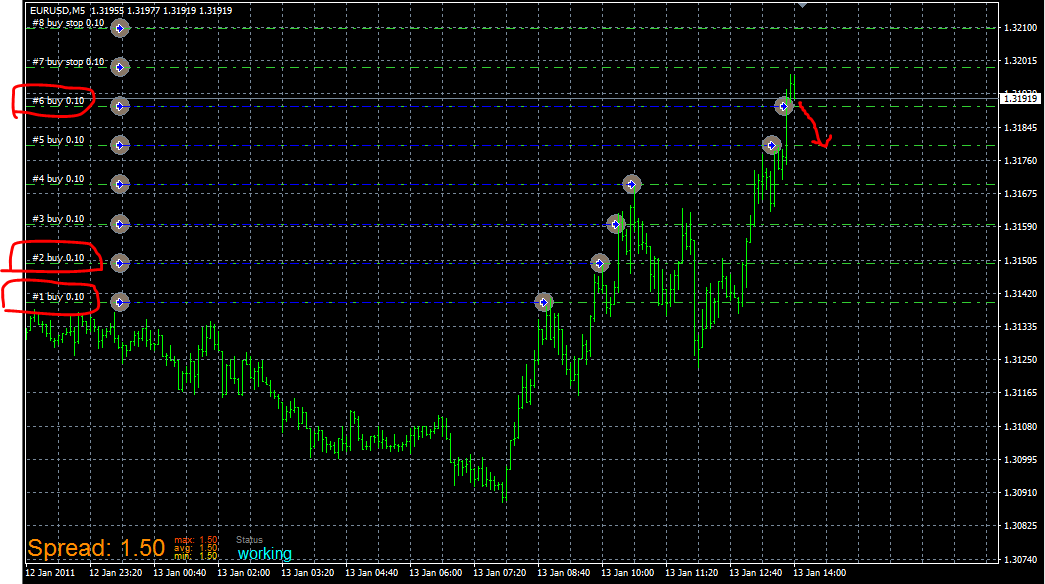Click the '13 Jan 12:40' time axis label
This screenshot has height=584, width=1045.
755,573
